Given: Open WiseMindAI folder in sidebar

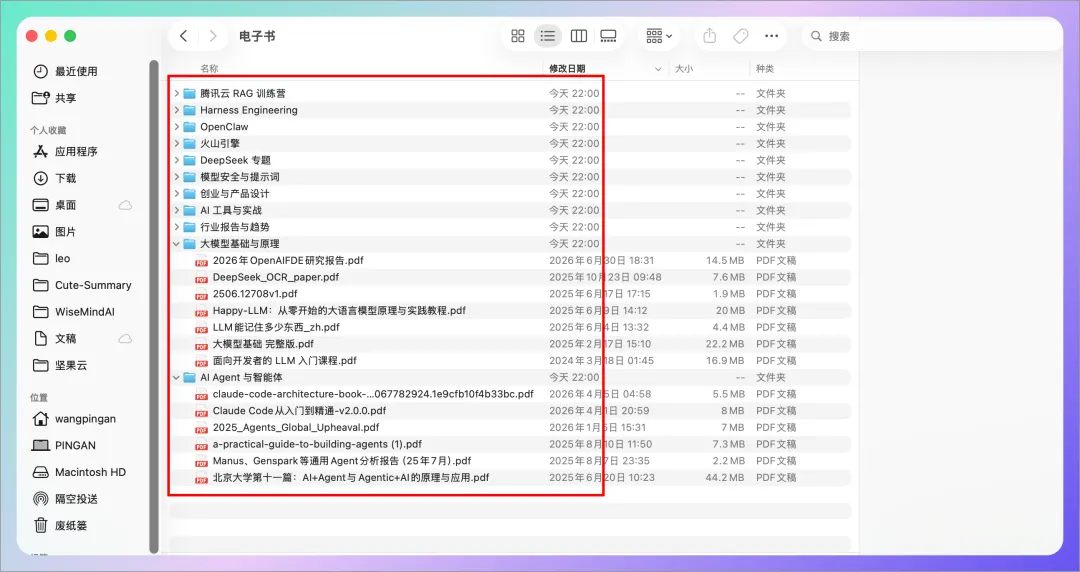Looking at the screenshot, I should [x=85, y=312].
